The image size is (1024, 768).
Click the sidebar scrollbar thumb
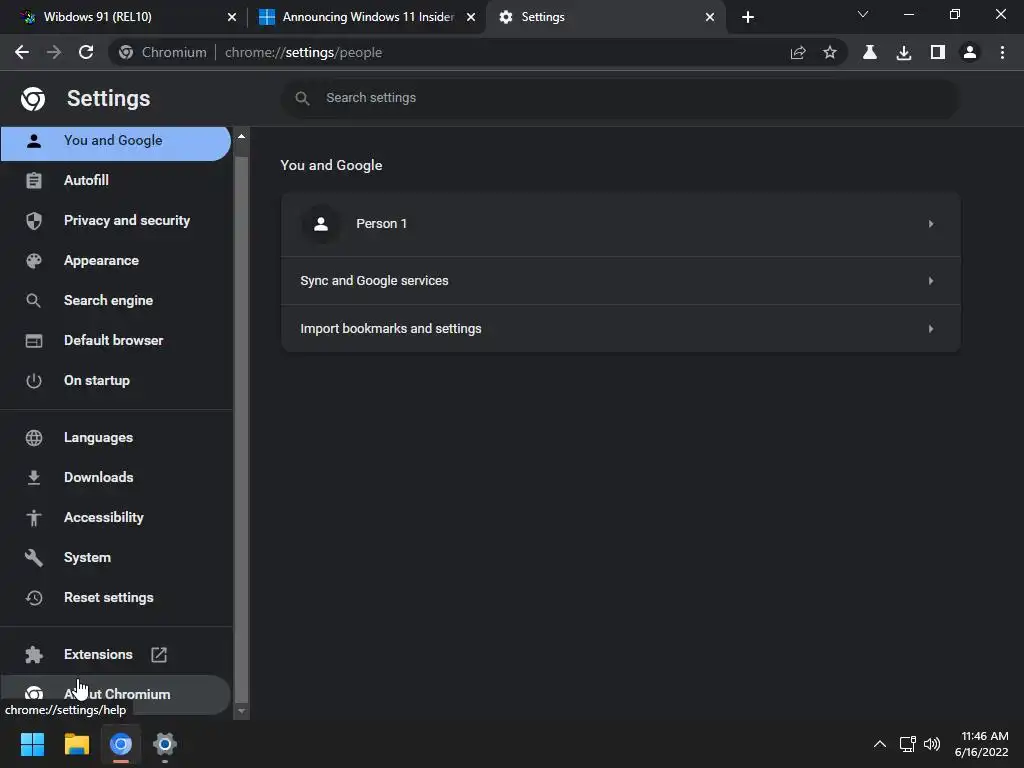click(x=242, y=428)
